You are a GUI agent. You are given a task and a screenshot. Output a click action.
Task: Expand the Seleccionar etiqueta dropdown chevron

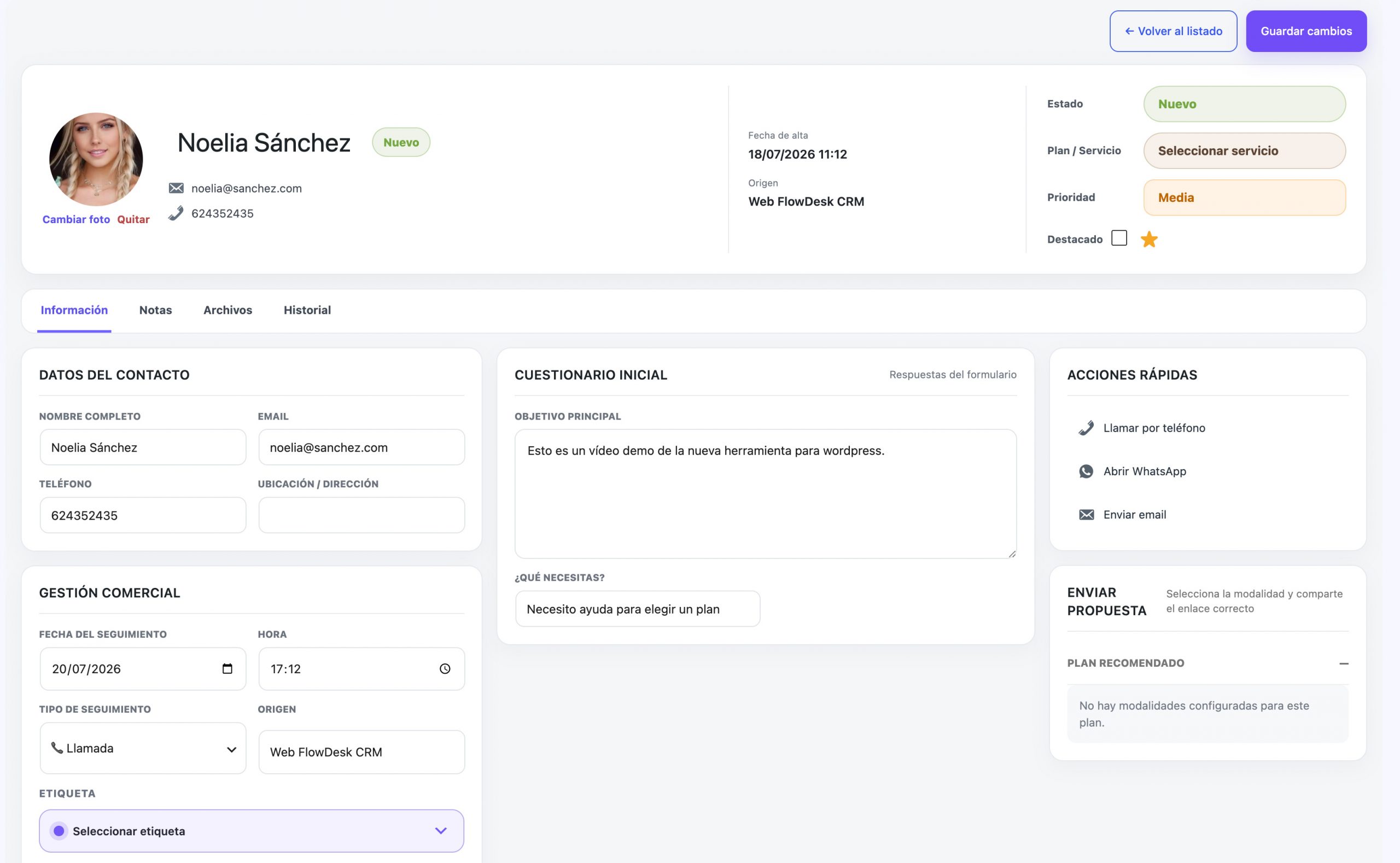click(441, 831)
